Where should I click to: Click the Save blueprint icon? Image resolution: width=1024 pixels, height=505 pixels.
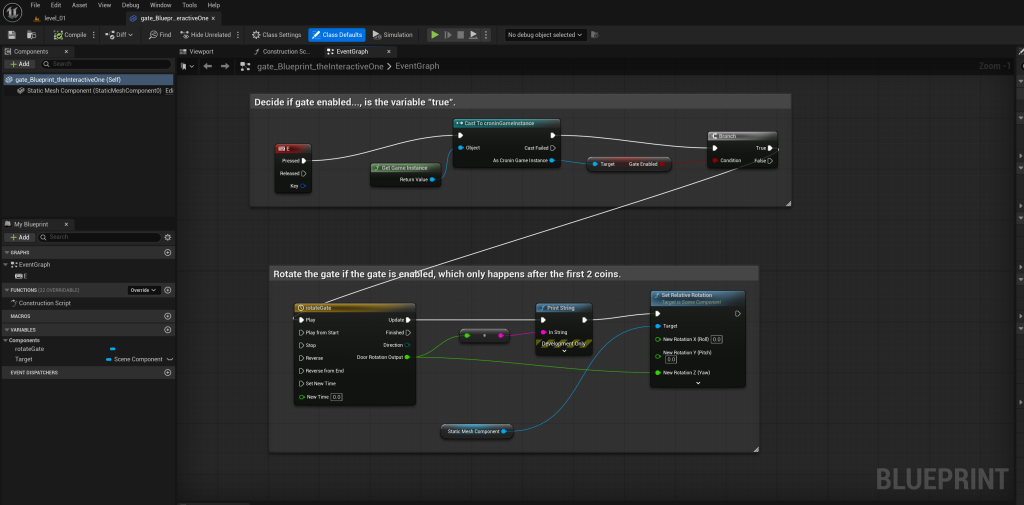tap(11, 34)
